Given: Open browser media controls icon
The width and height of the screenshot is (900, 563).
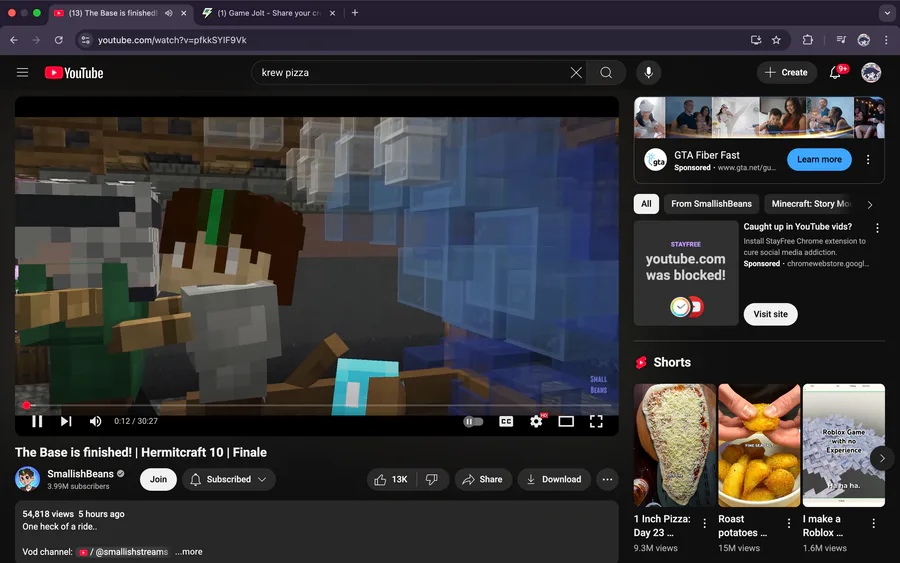Looking at the screenshot, I should coord(841,40).
